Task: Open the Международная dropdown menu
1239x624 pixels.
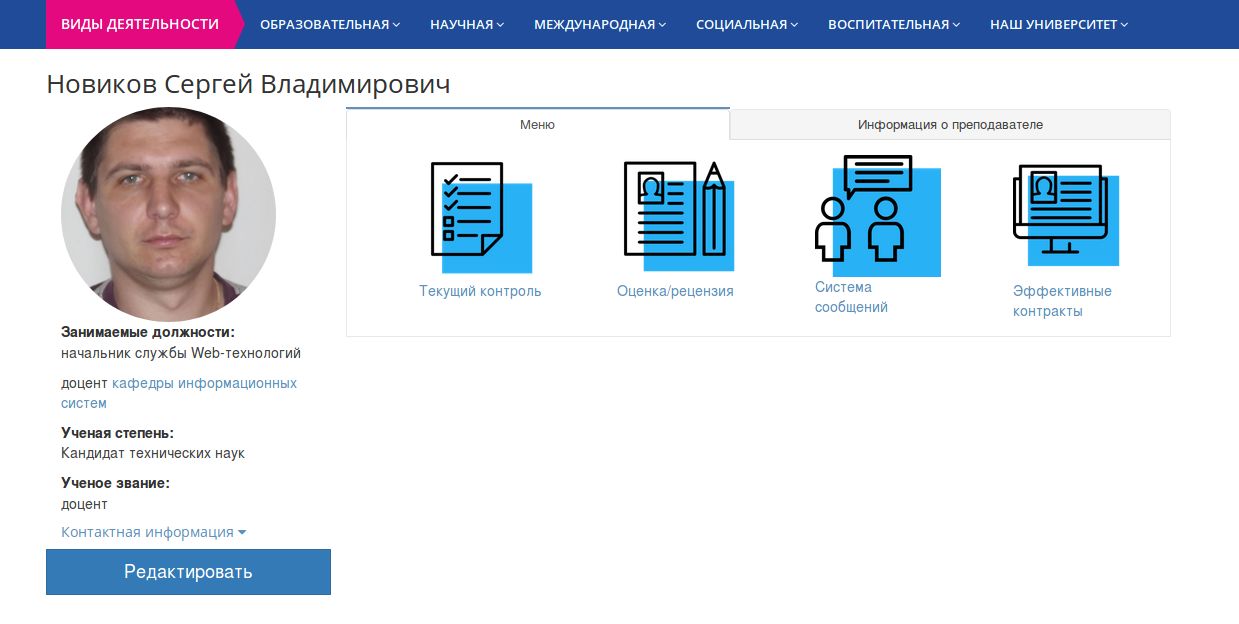Action: [600, 25]
